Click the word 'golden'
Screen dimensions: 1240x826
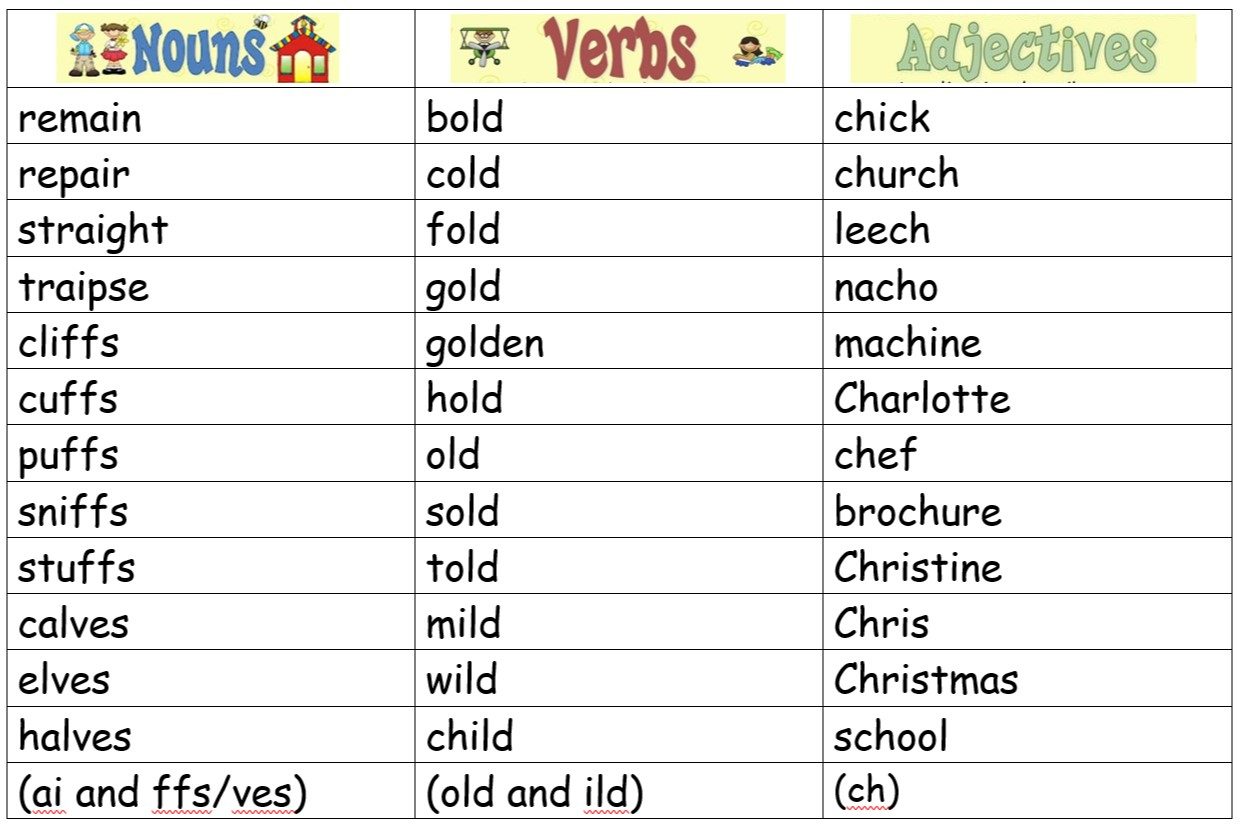pyautogui.click(x=485, y=344)
